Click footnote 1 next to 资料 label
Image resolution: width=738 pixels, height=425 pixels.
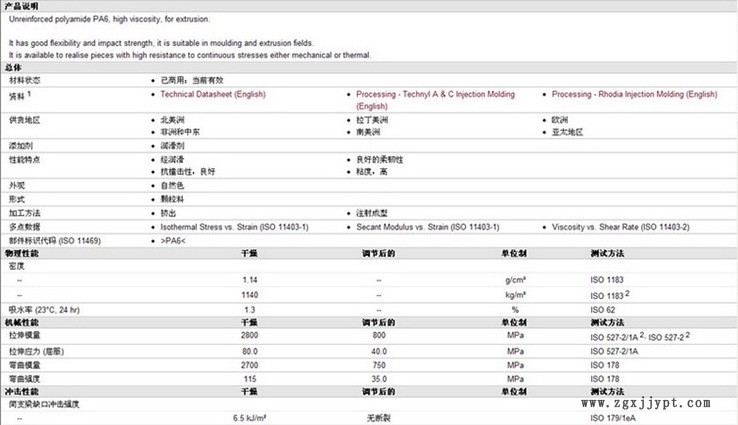click(29, 93)
